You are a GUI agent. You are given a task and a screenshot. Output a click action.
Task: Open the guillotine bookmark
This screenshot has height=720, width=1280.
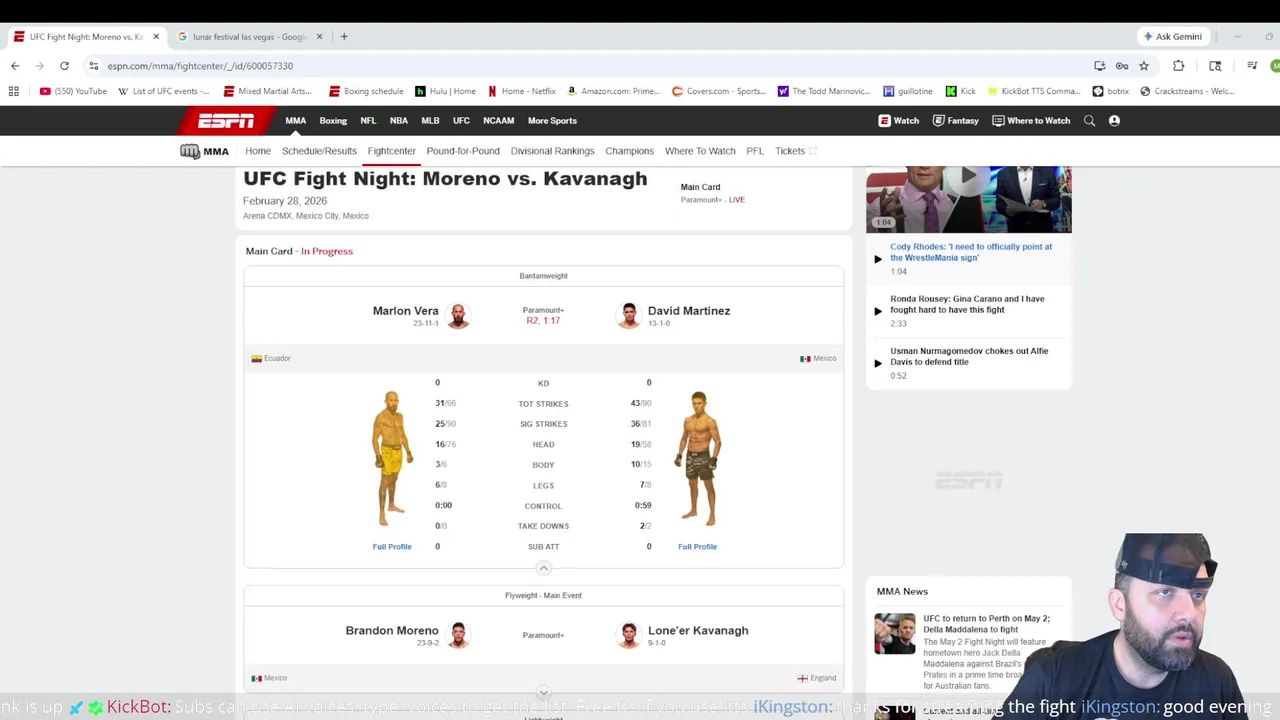tap(908, 91)
